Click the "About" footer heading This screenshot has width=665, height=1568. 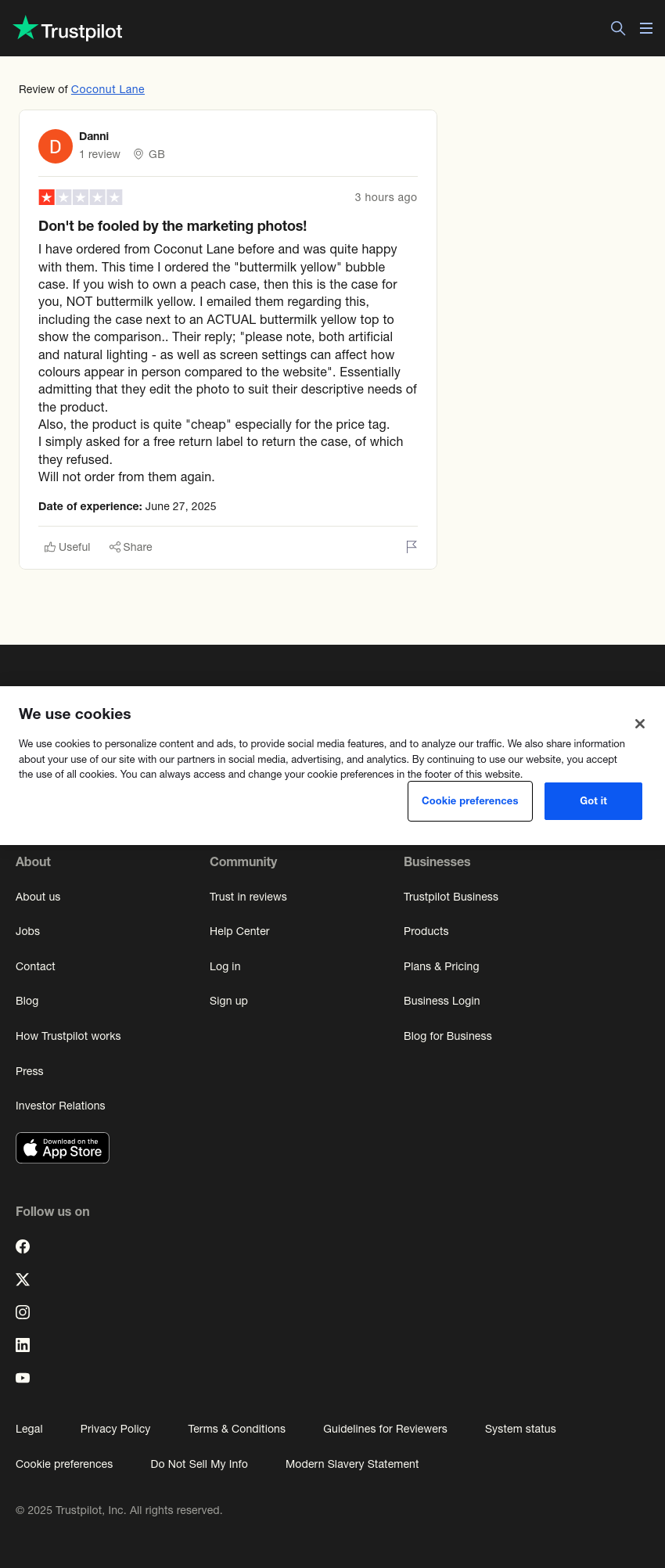point(33,861)
